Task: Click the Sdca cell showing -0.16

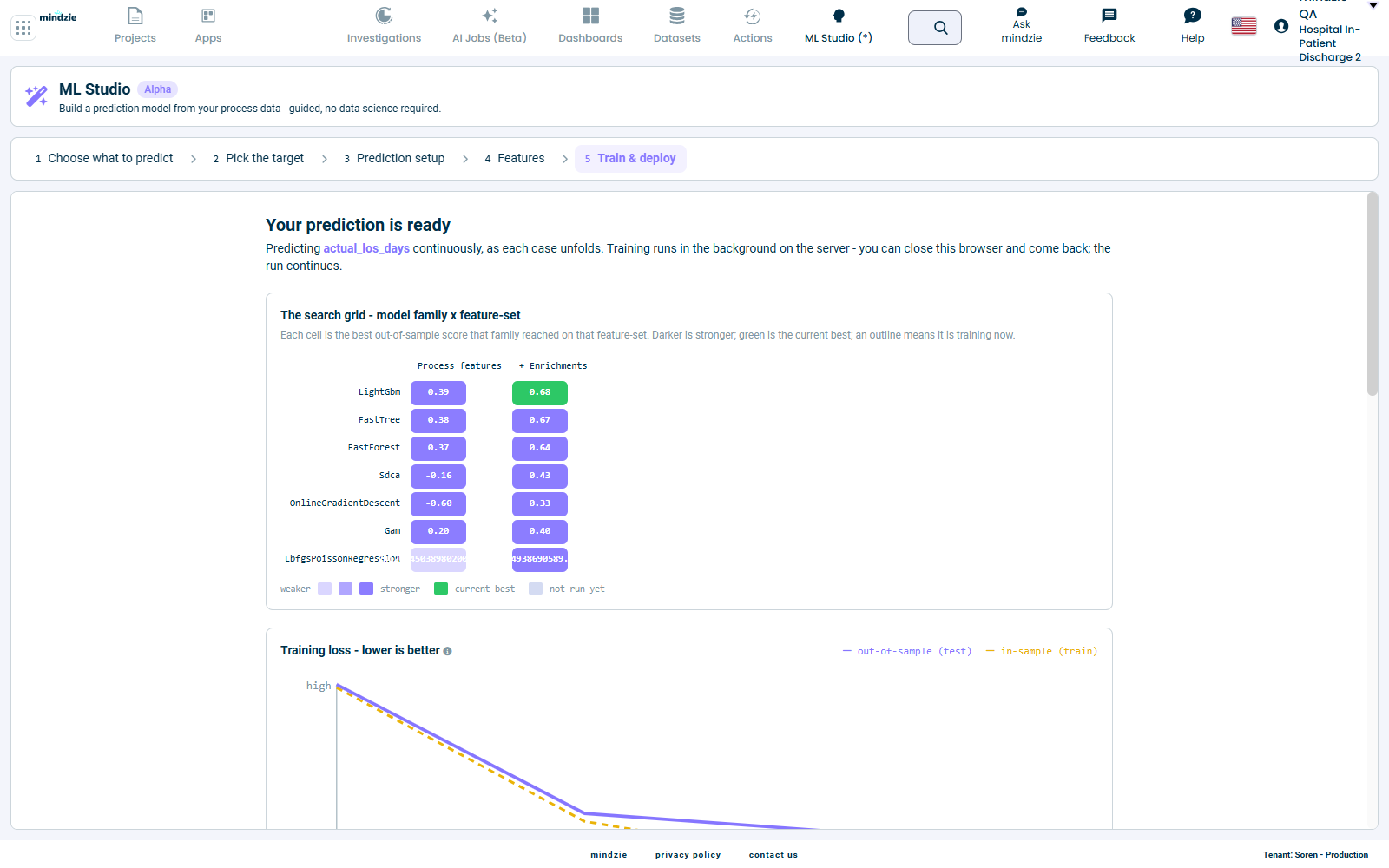Action: (438, 476)
